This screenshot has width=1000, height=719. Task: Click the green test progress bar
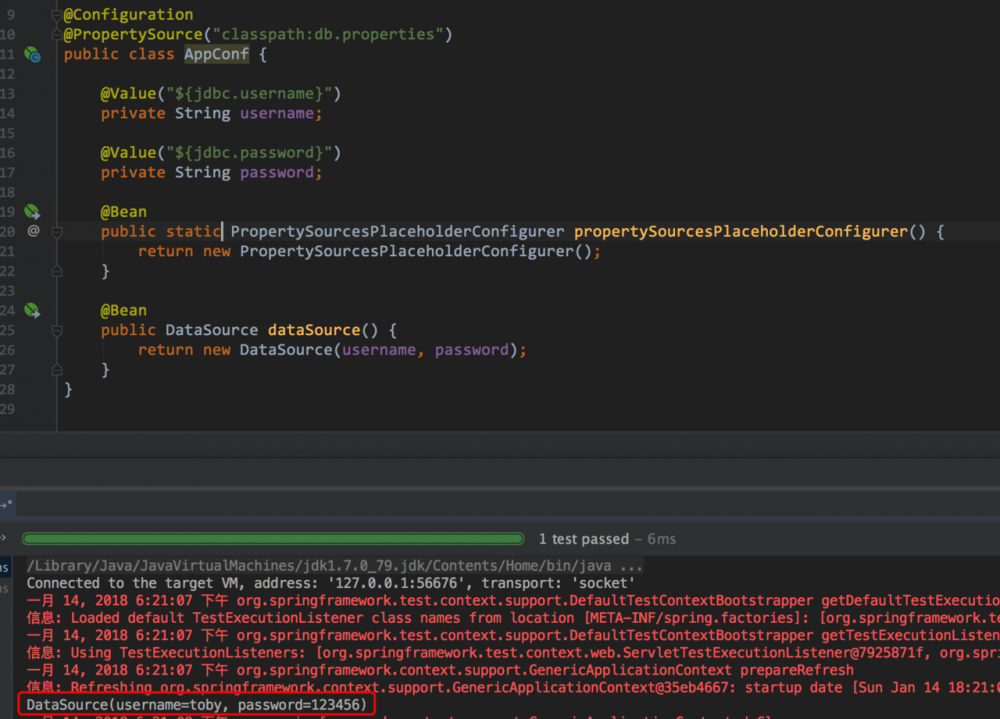point(273,539)
